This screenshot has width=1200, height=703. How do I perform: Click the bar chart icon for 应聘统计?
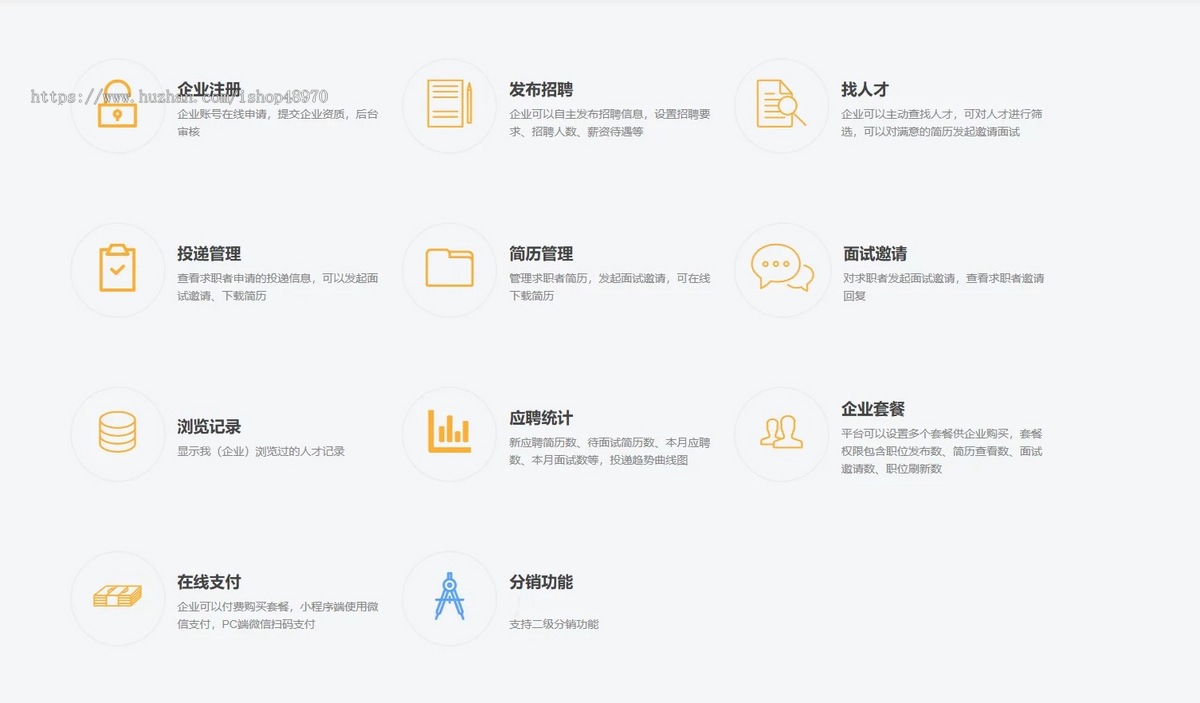coord(449,432)
